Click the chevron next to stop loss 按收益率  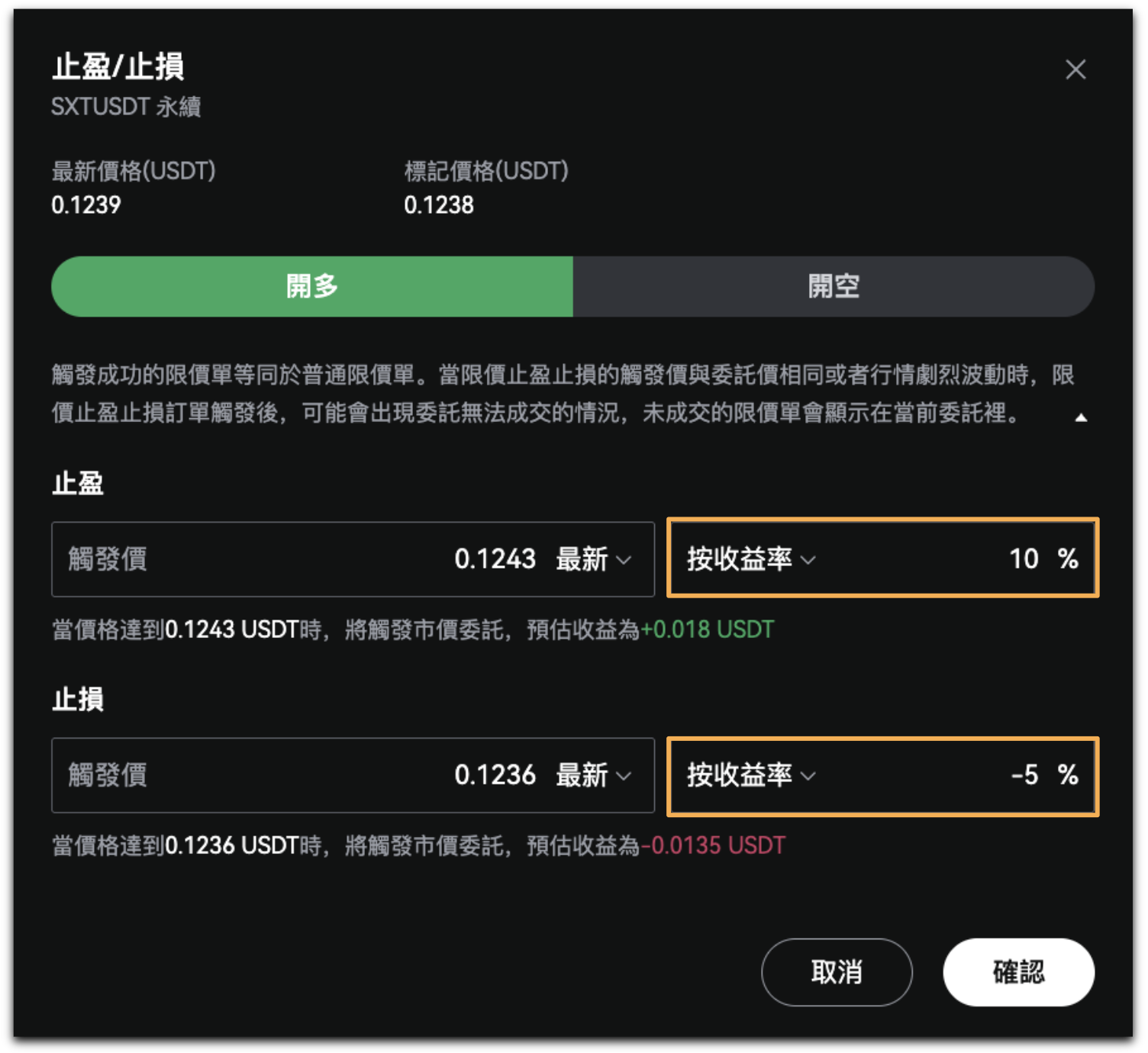[x=808, y=776]
